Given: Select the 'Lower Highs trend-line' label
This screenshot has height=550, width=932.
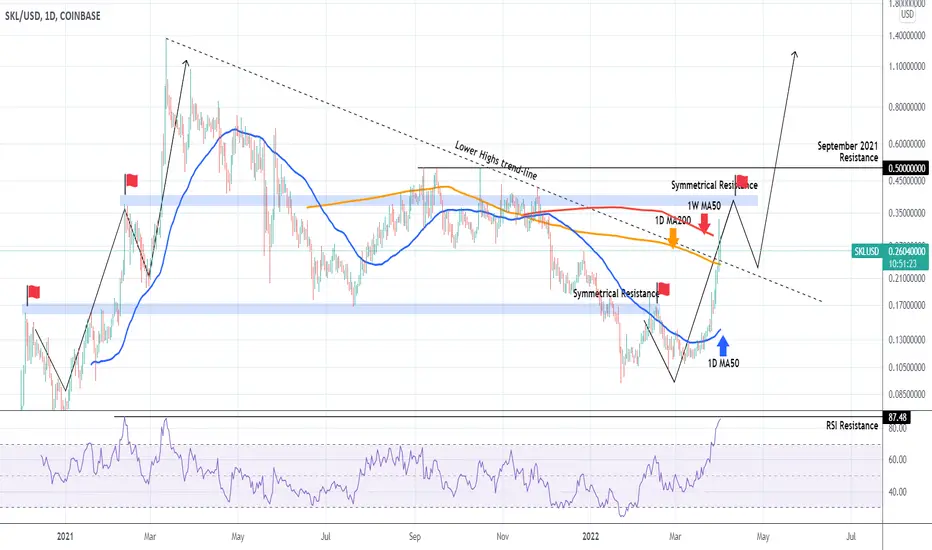Looking at the screenshot, I should pos(496,160).
